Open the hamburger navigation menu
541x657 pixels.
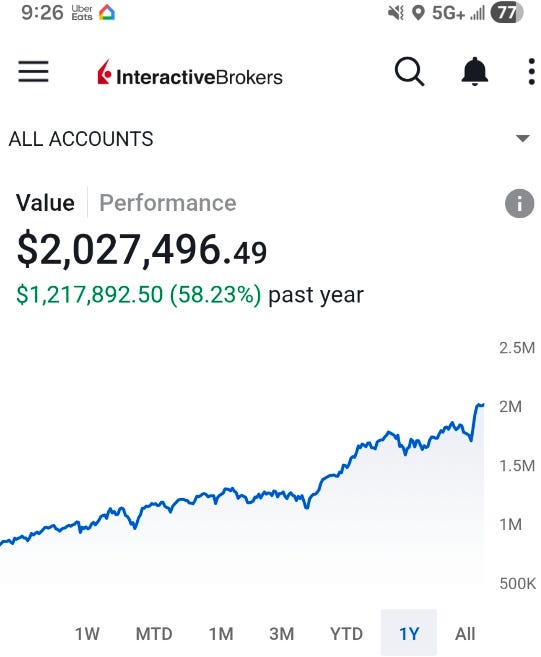[34, 72]
